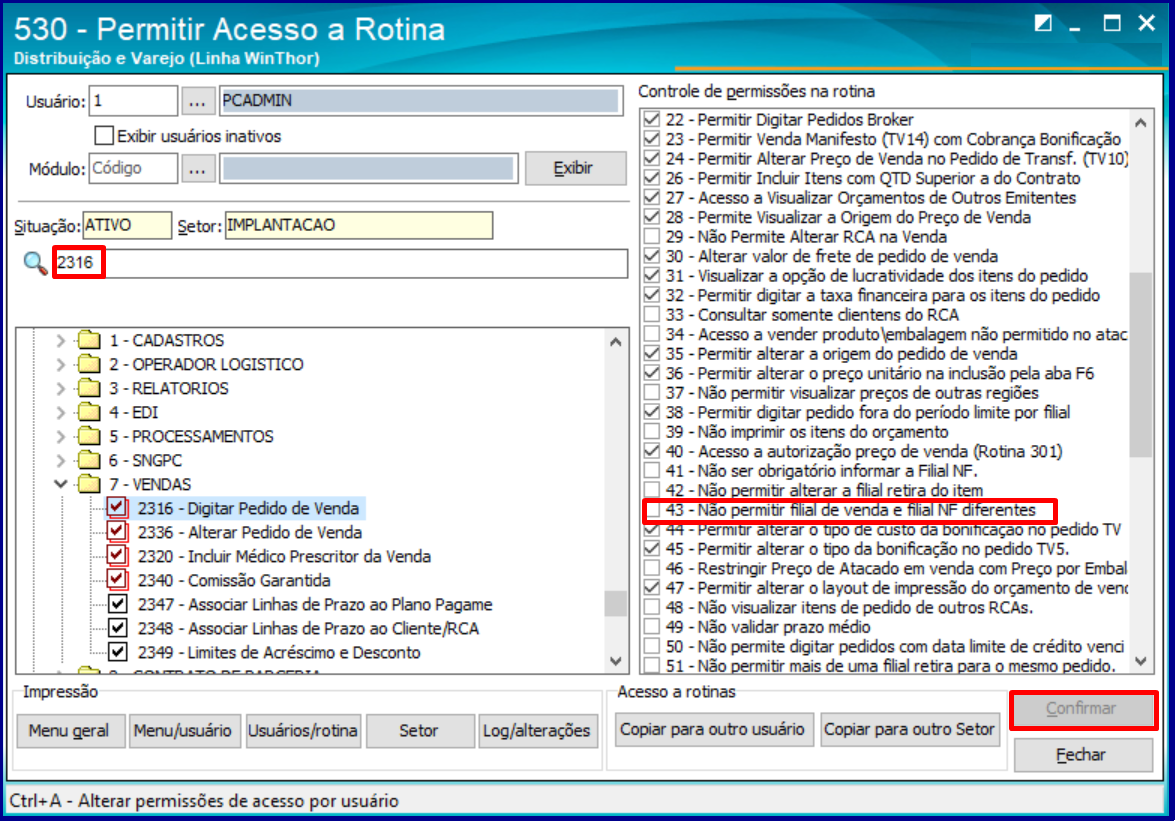Click the routine search field containing 2316

[341, 263]
